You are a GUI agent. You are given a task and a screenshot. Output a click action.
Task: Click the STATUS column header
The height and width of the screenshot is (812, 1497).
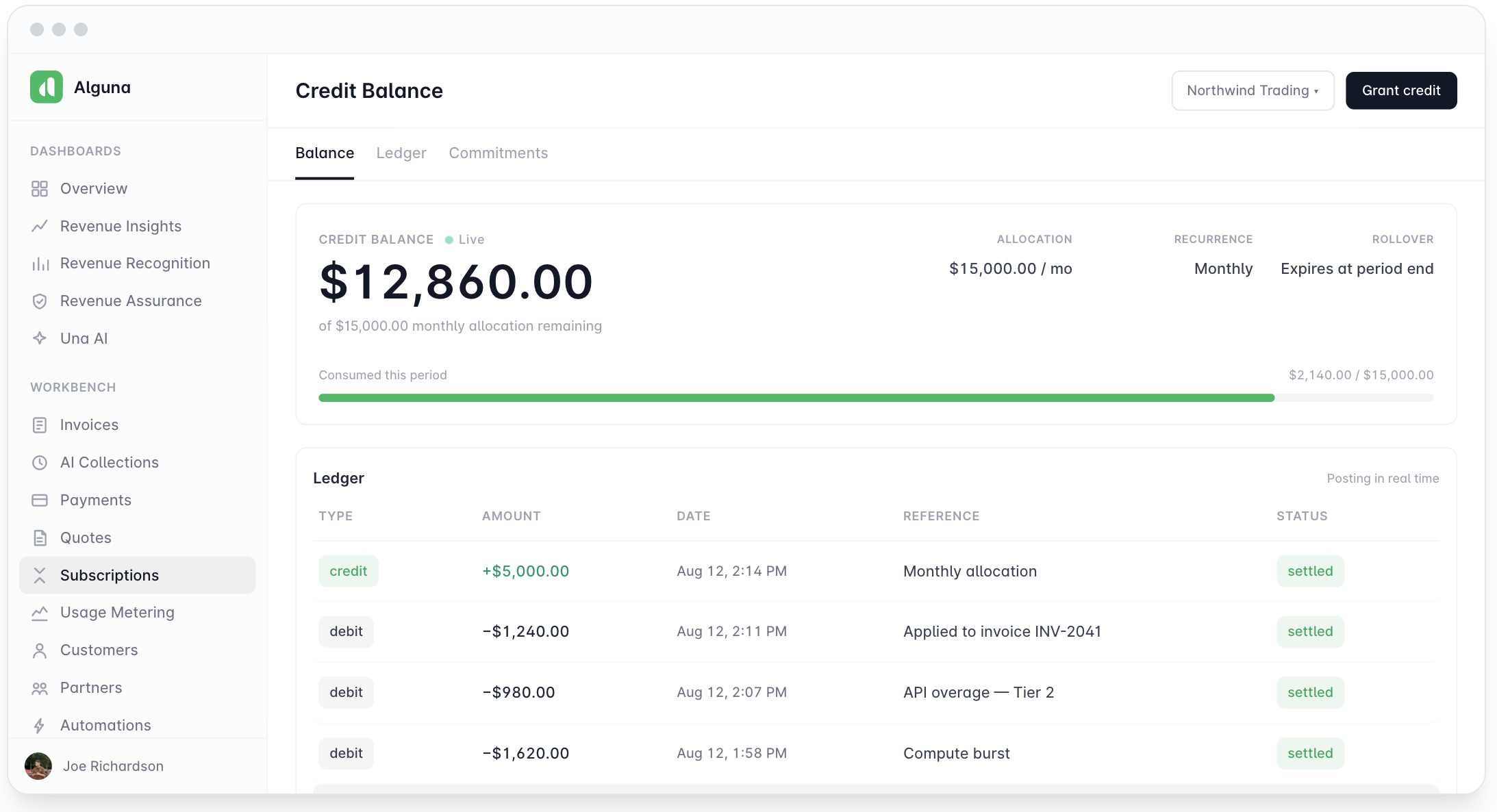pyautogui.click(x=1302, y=516)
